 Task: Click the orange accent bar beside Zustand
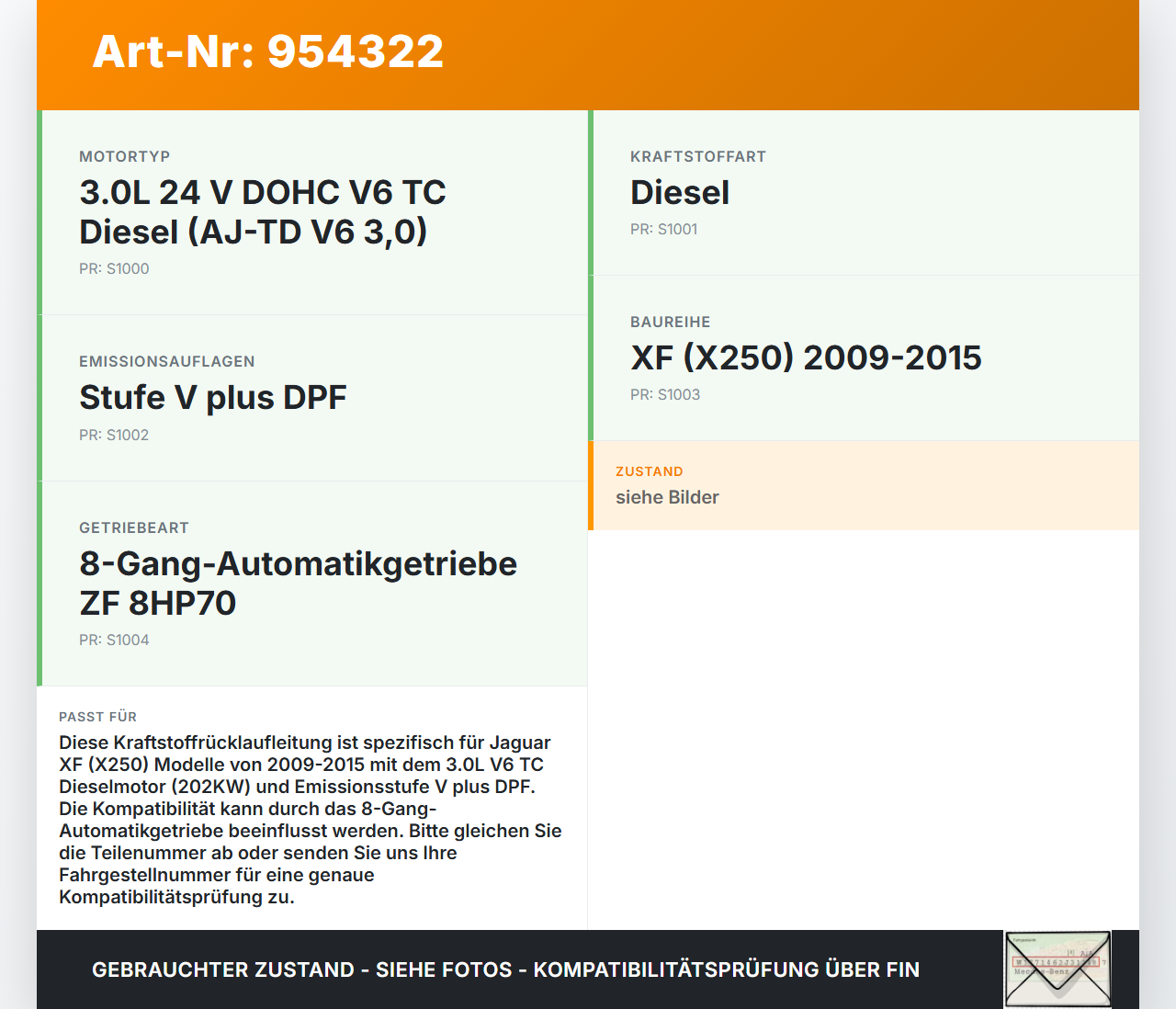click(590, 485)
